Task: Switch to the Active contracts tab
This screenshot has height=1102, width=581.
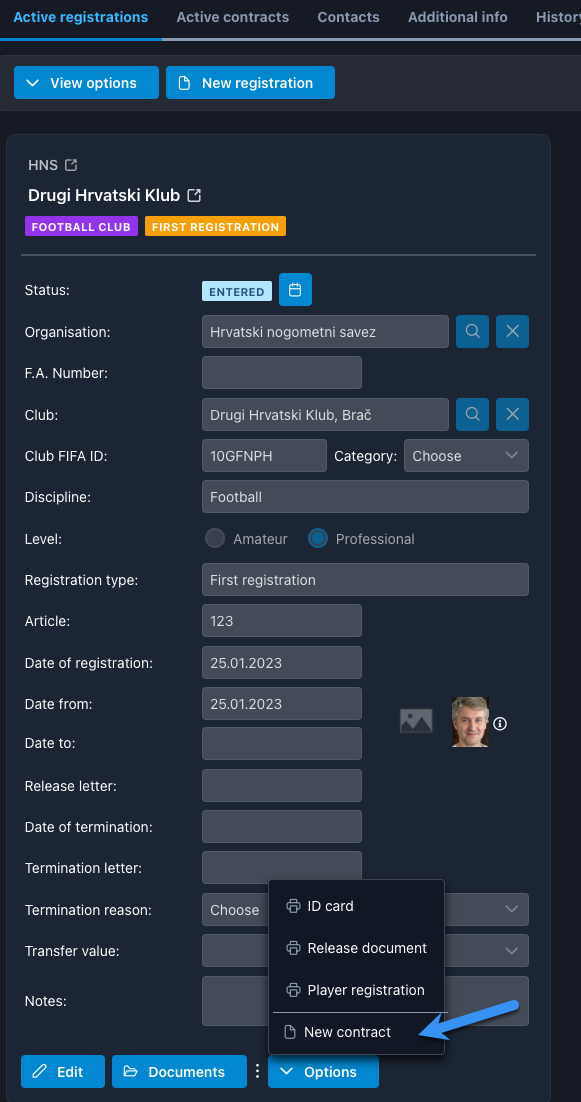Action: pos(233,17)
